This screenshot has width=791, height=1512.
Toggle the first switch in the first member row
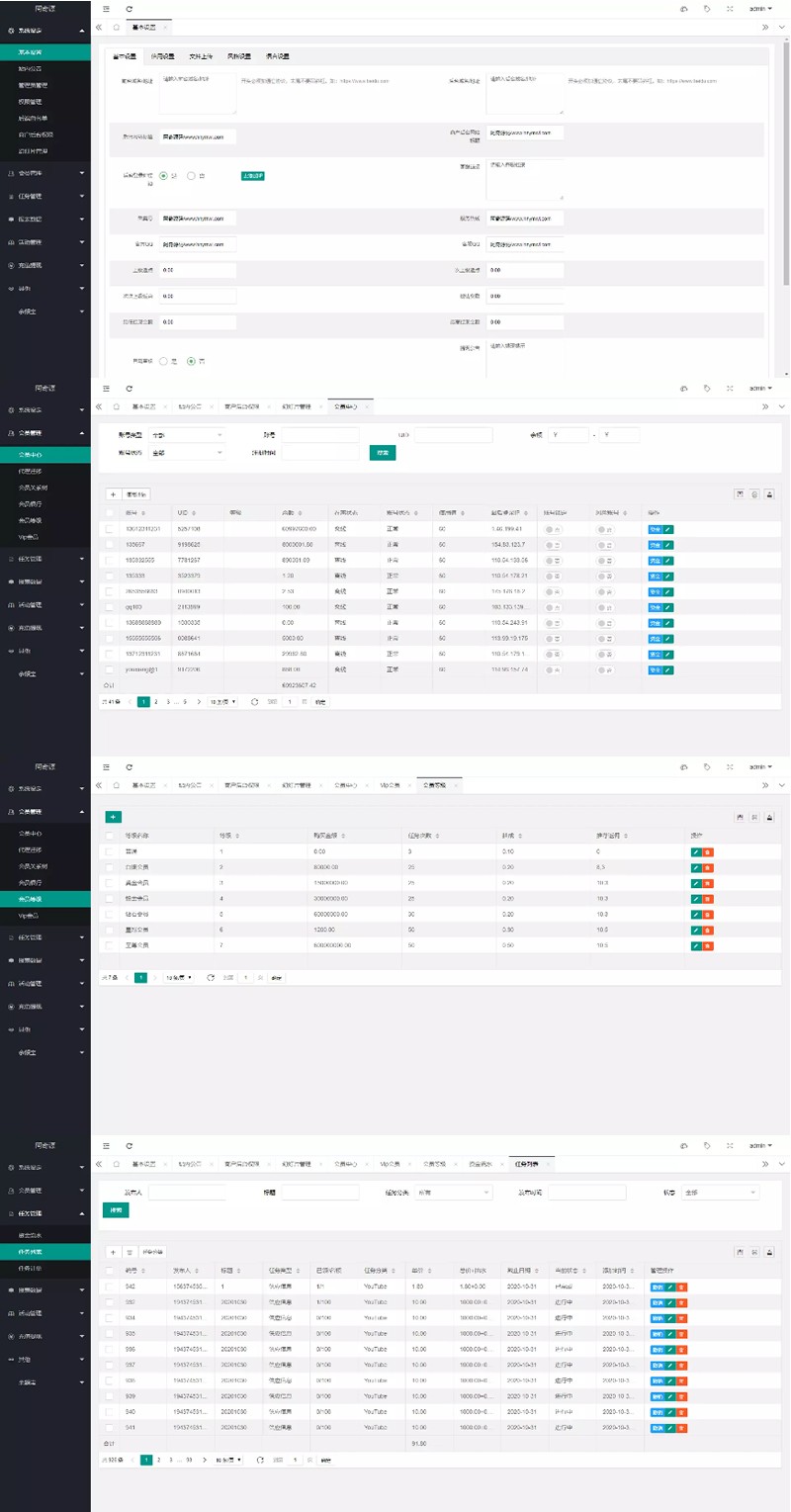pos(553,529)
